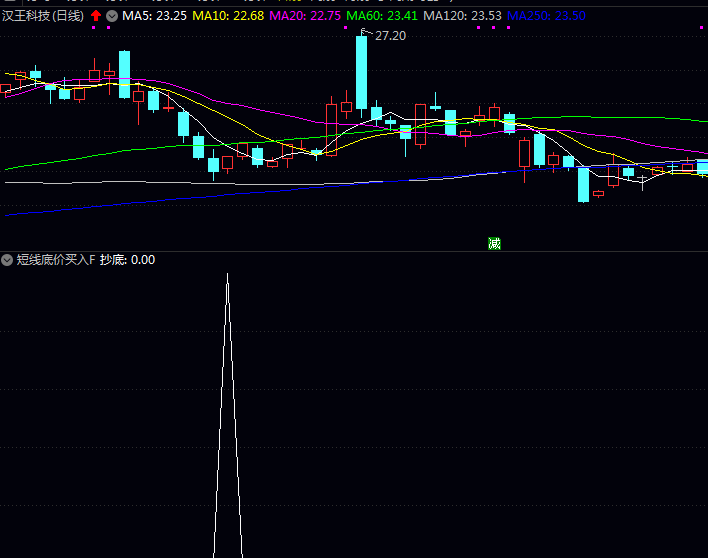Screen dimensions: 708x558
Task: Click the 27.20 high price annotation
Action: tap(390, 36)
